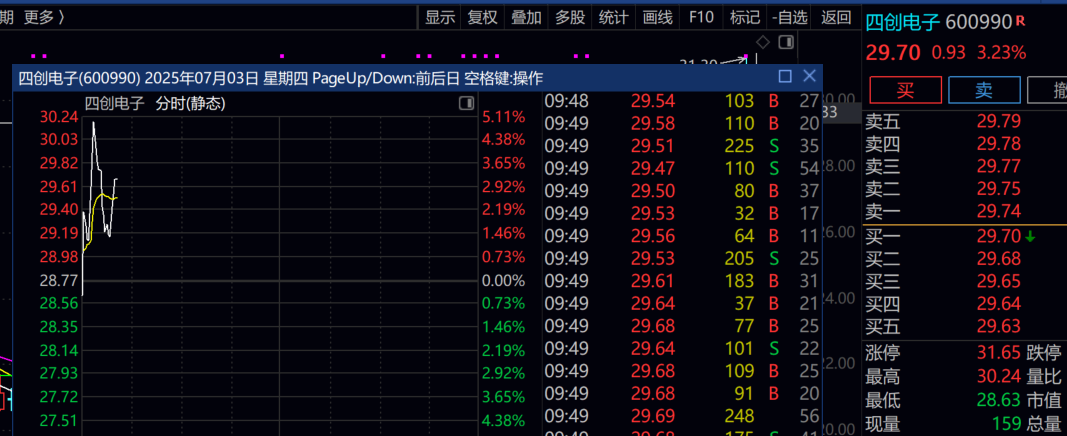Click the diamond marker icon above chart
The image size is (1067, 436).
[763, 42]
